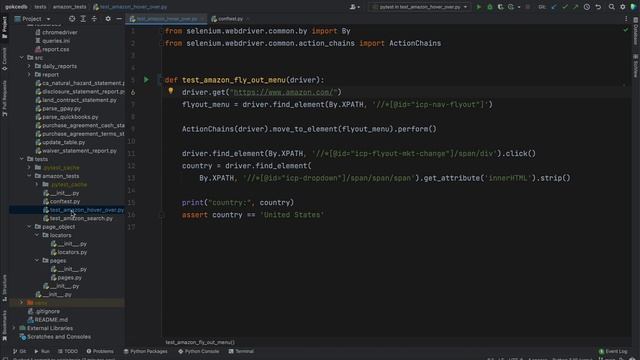Open Search Everywhere magnifier icon
640x360 pixels.
[x=611, y=7]
